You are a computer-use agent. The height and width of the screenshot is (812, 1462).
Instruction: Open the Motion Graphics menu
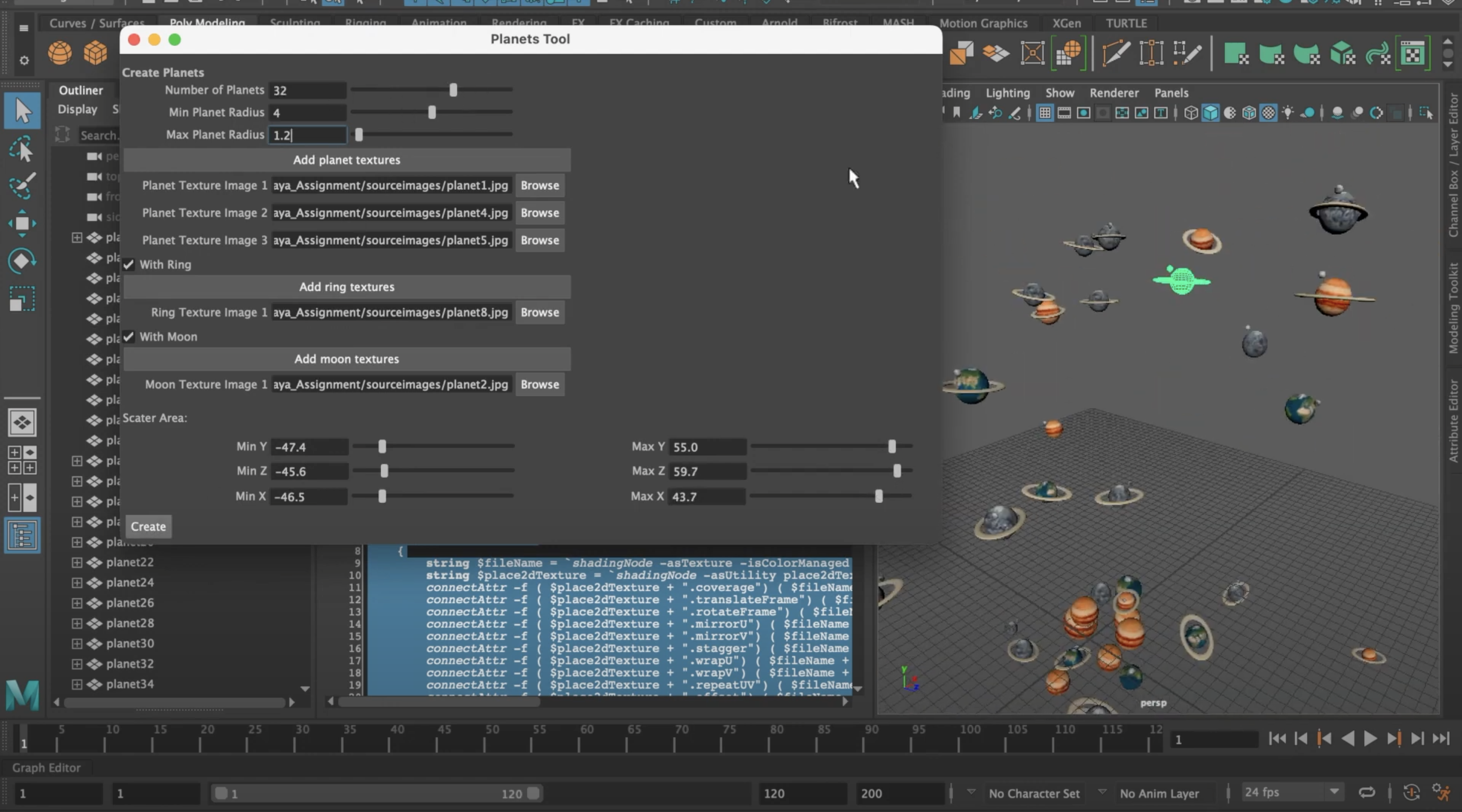pyautogui.click(x=983, y=23)
